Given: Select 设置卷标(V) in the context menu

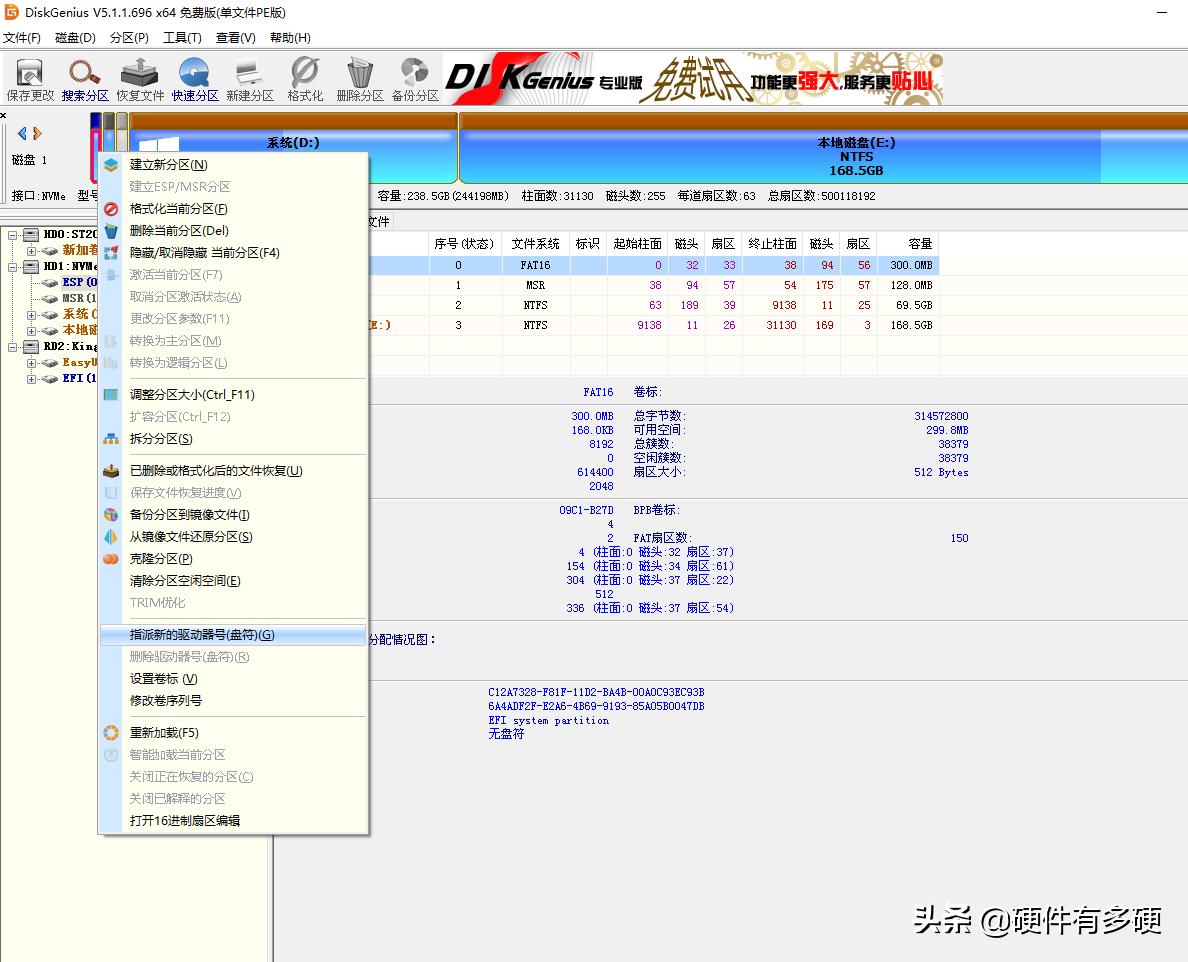Looking at the screenshot, I should [x=180, y=678].
